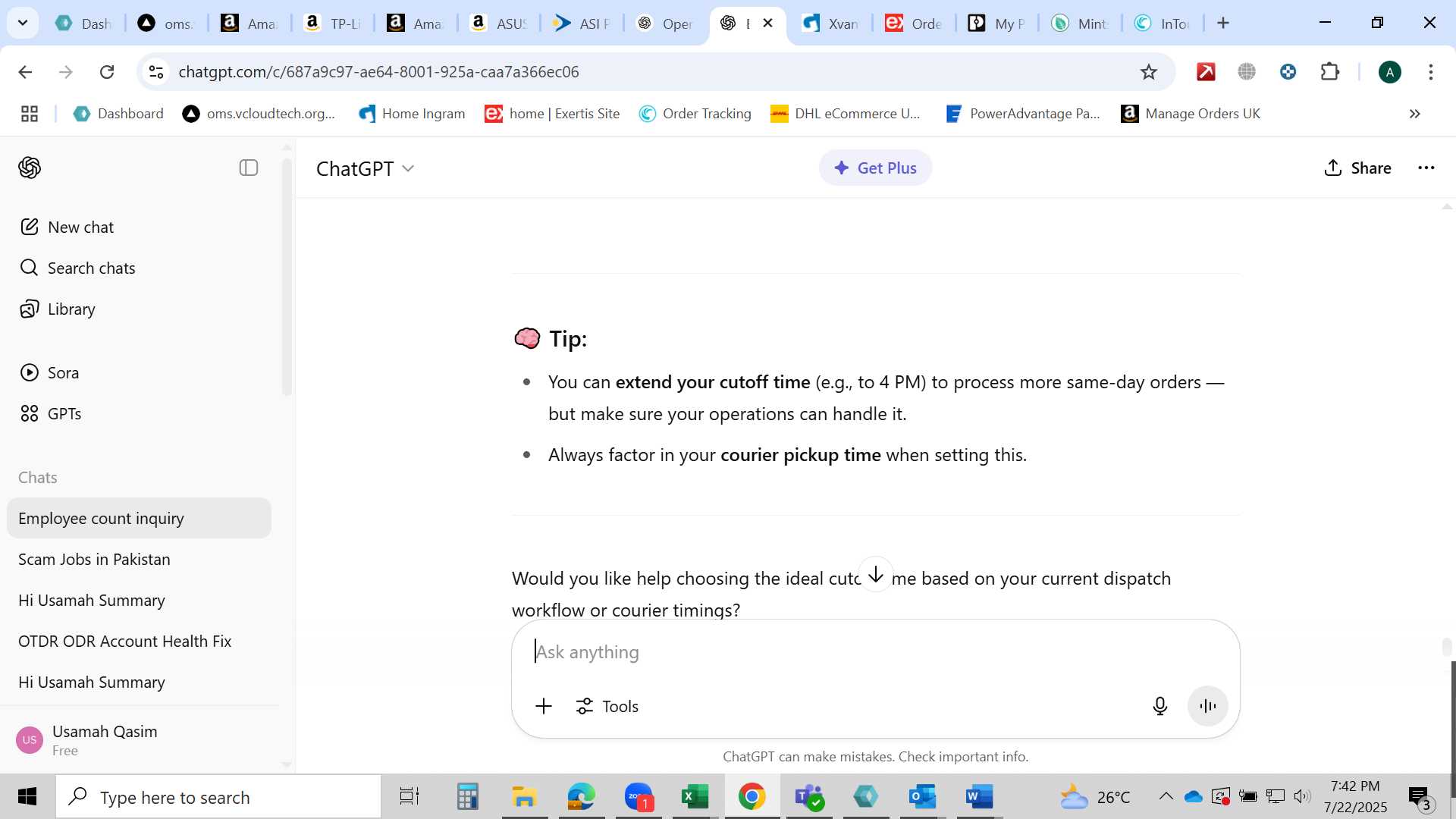The width and height of the screenshot is (1456, 819).
Task: Click the plus attach button in composer
Action: click(x=544, y=706)
